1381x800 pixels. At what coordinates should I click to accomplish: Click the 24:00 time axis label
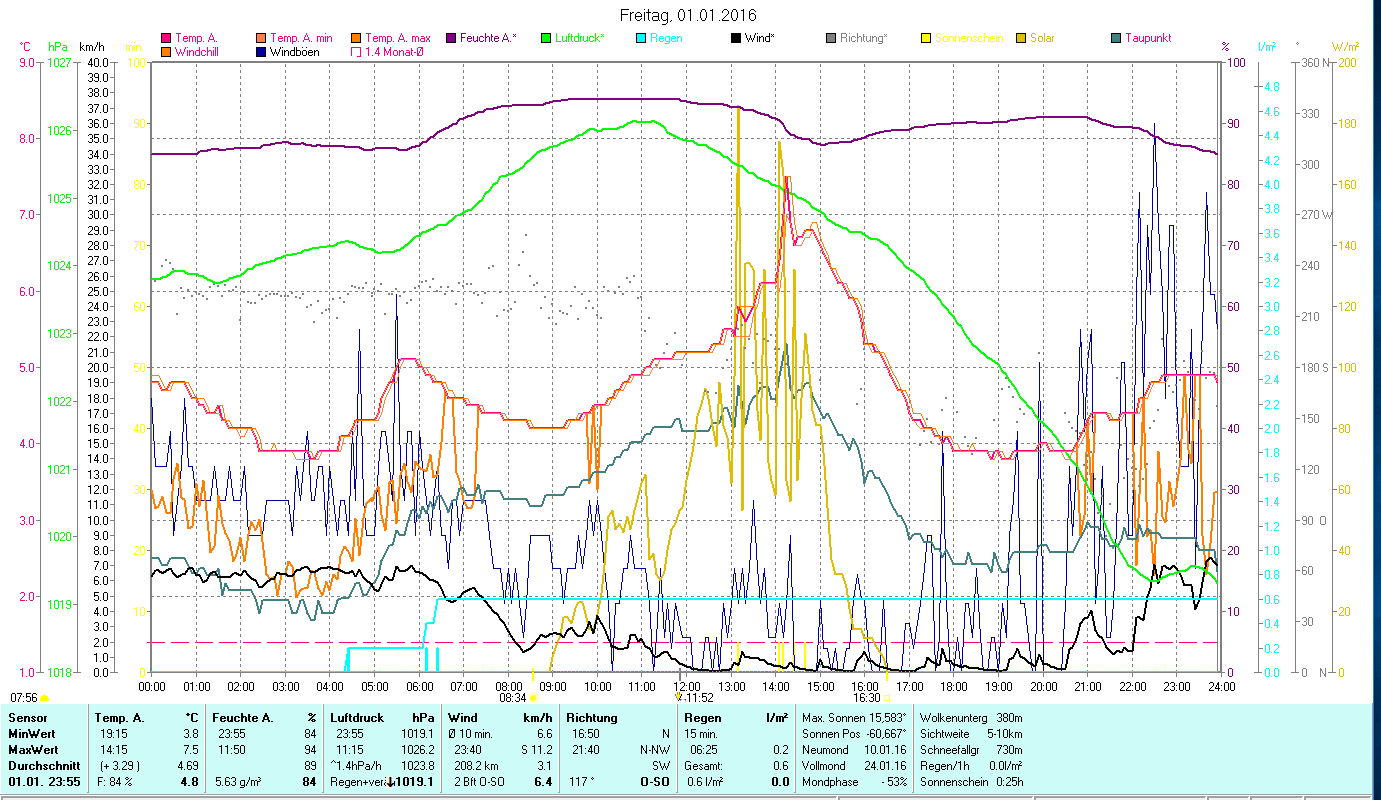click(x=1221, y=686)
